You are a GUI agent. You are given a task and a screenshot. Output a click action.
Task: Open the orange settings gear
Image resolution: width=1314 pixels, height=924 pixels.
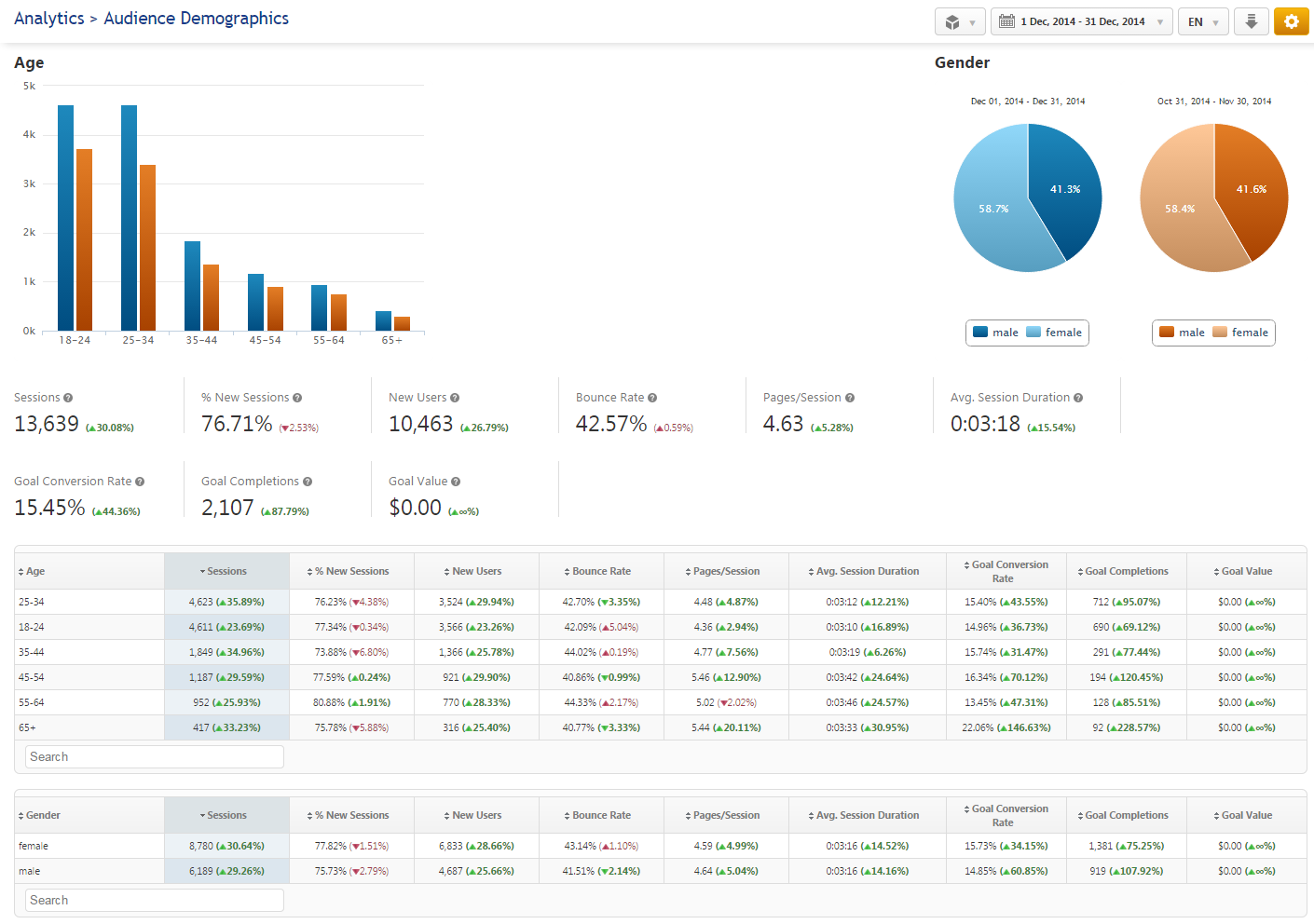pyautogui.click(x=1291, y=21)
